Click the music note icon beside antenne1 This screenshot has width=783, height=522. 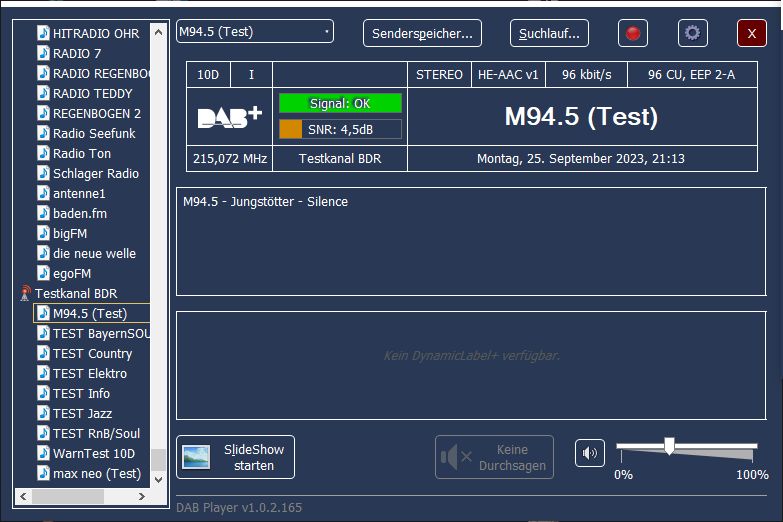pos(43,193)
